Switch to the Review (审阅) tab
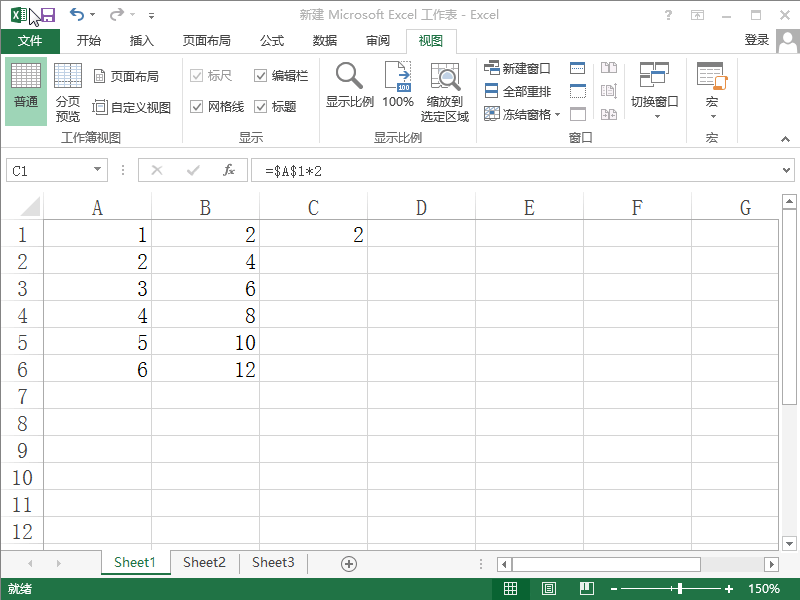Image resolution: width=800 pixels, height=600 pixels. tap(378, 41)
